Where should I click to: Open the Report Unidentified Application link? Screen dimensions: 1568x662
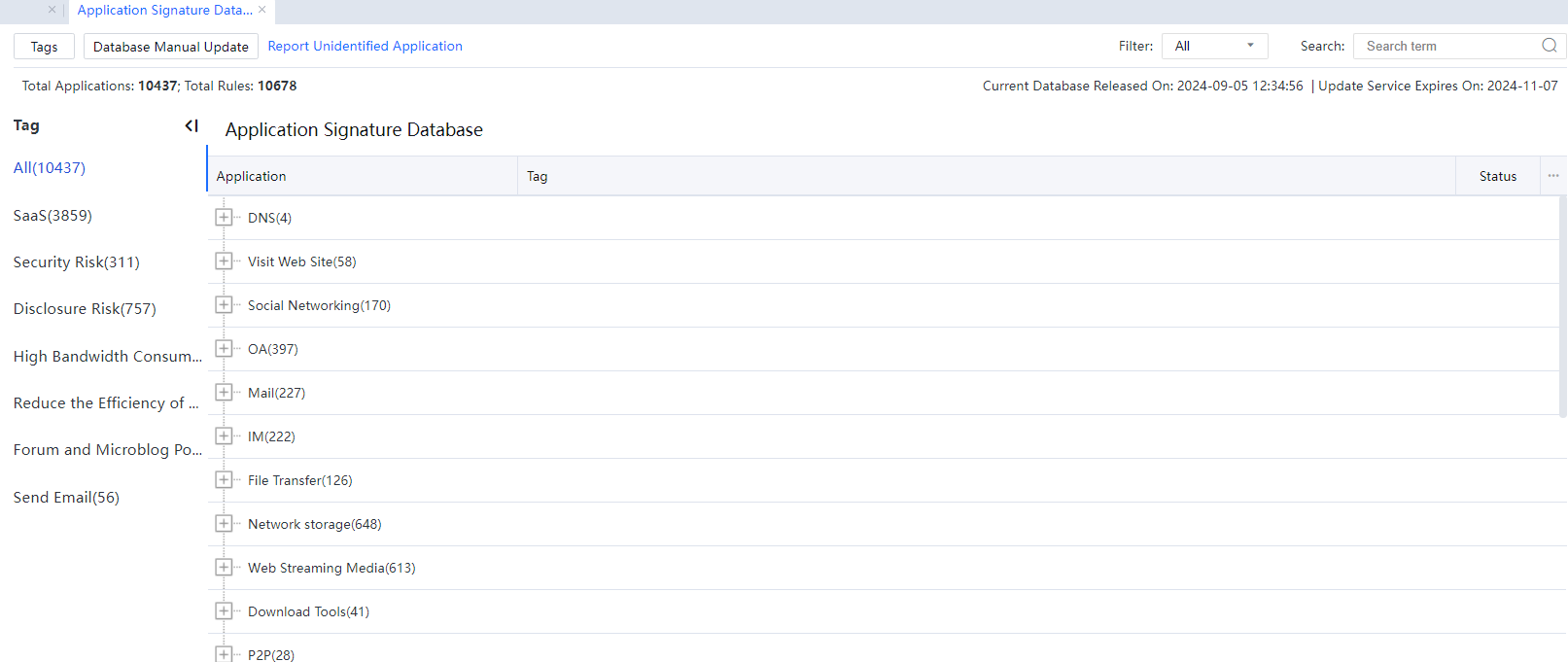point(365,46)
